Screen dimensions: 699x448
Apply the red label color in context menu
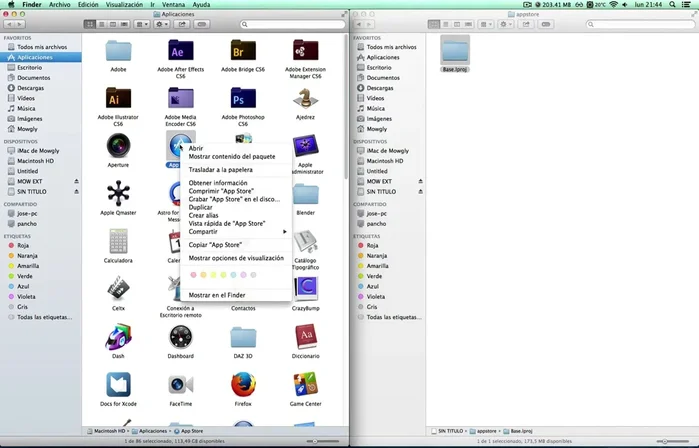pos(194,274)
